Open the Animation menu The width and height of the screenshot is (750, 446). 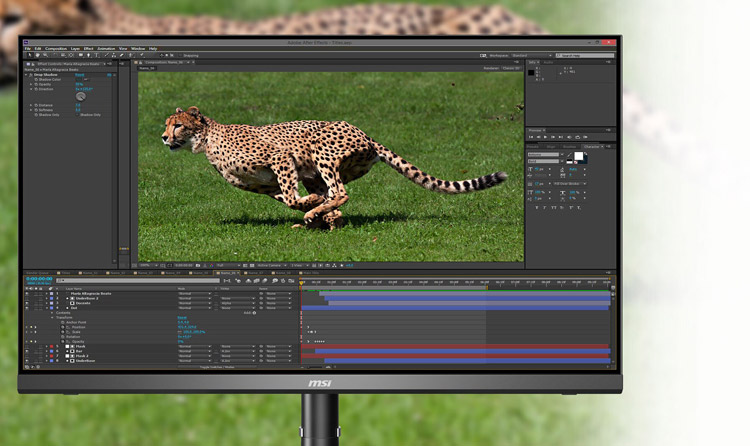(106, 48)
